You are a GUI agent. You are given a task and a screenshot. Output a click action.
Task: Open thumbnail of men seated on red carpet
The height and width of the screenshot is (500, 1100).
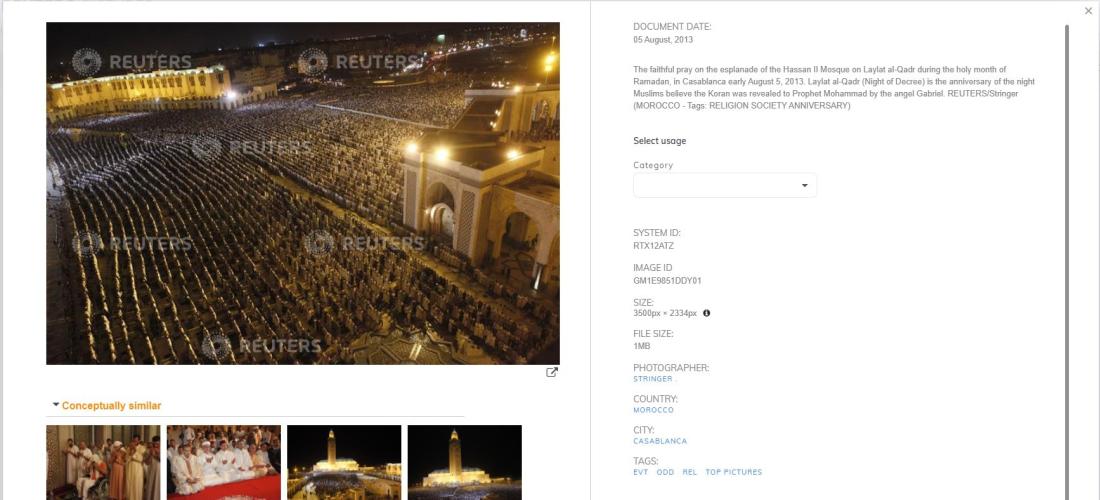[224, 462]
